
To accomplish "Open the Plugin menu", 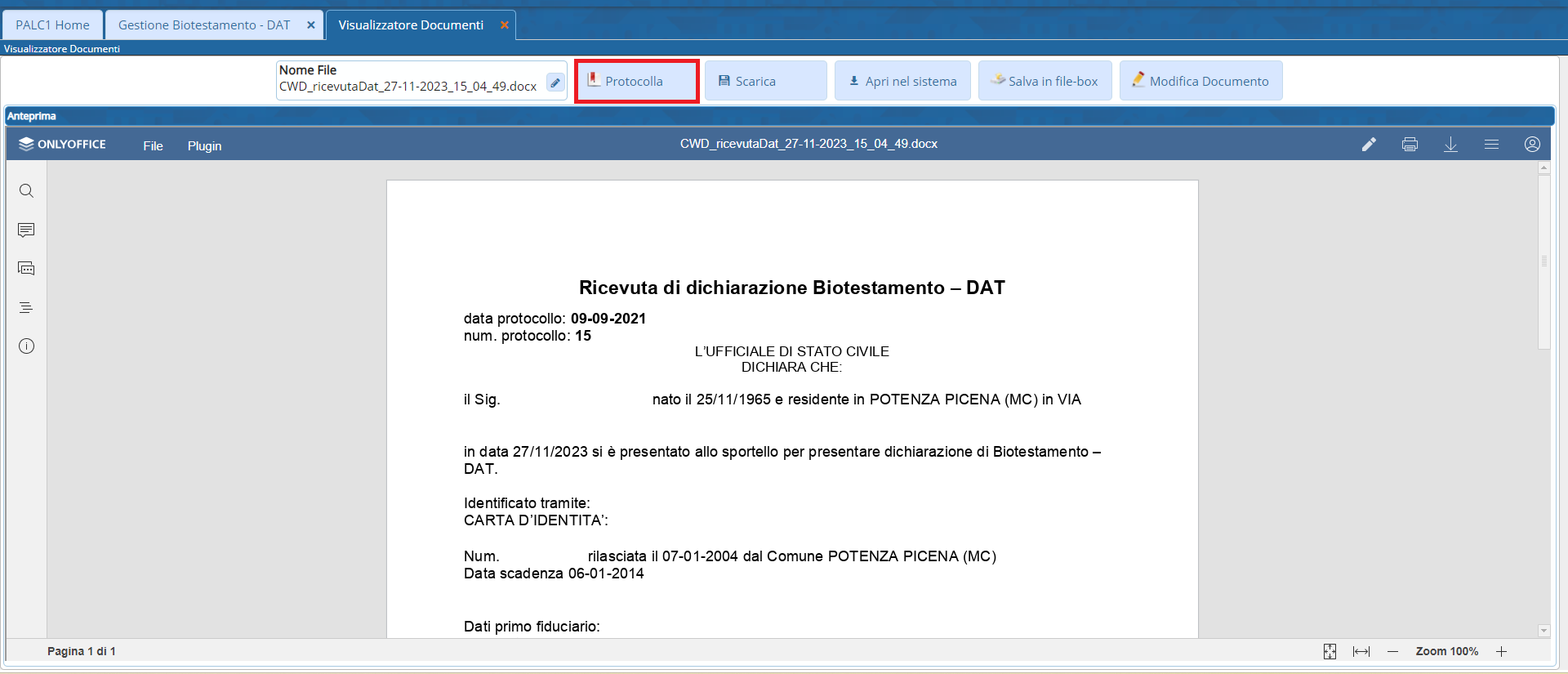I will 204,146.
